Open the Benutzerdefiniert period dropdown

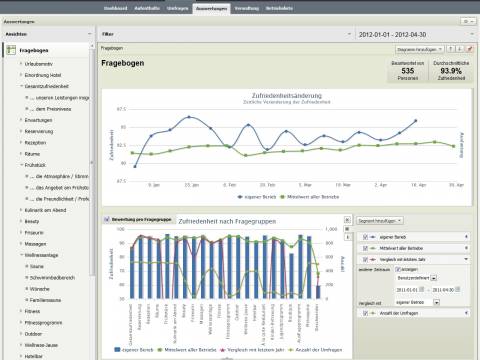click(x=433, y=278)
